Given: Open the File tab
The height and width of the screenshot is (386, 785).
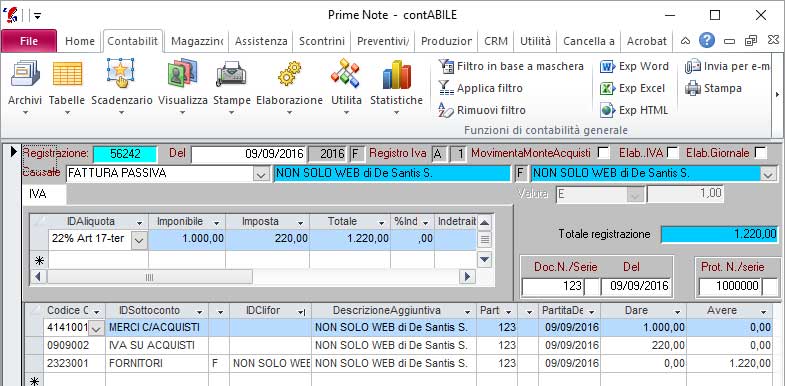Looking at the screenshot, I should tap(29, 41).
